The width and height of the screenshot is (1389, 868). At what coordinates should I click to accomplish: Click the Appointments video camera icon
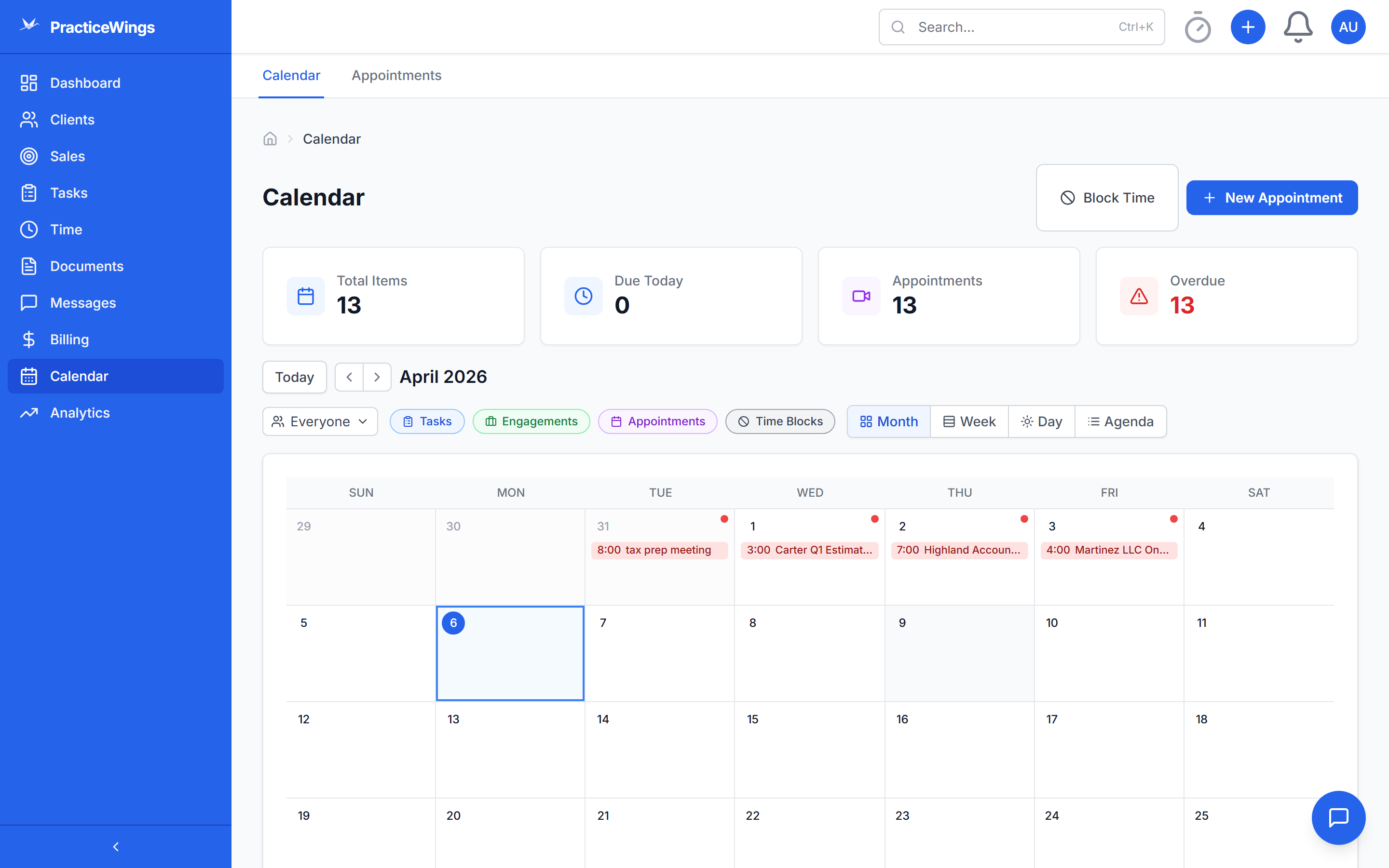861,296
